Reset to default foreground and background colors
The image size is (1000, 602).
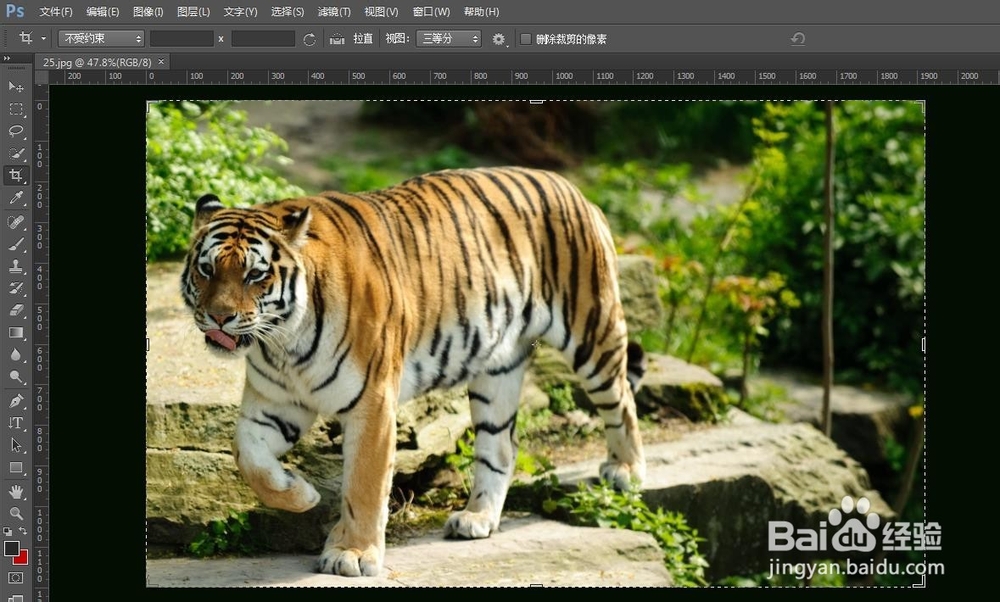(x=8, y=531)
